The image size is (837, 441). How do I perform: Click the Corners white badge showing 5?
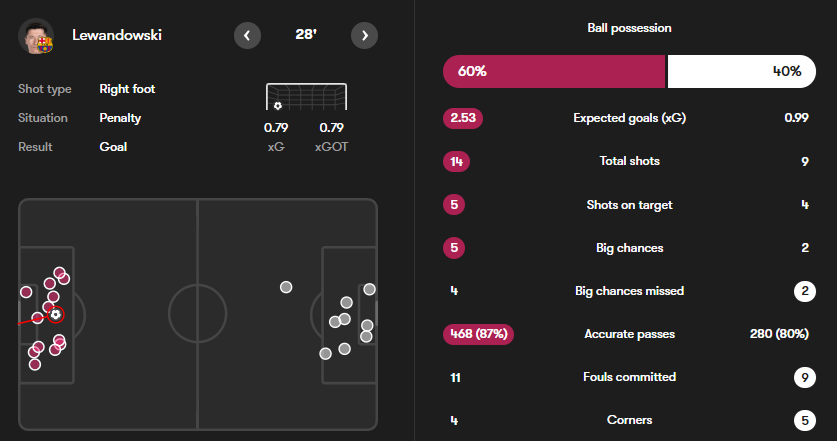click(x=805, y=421)
